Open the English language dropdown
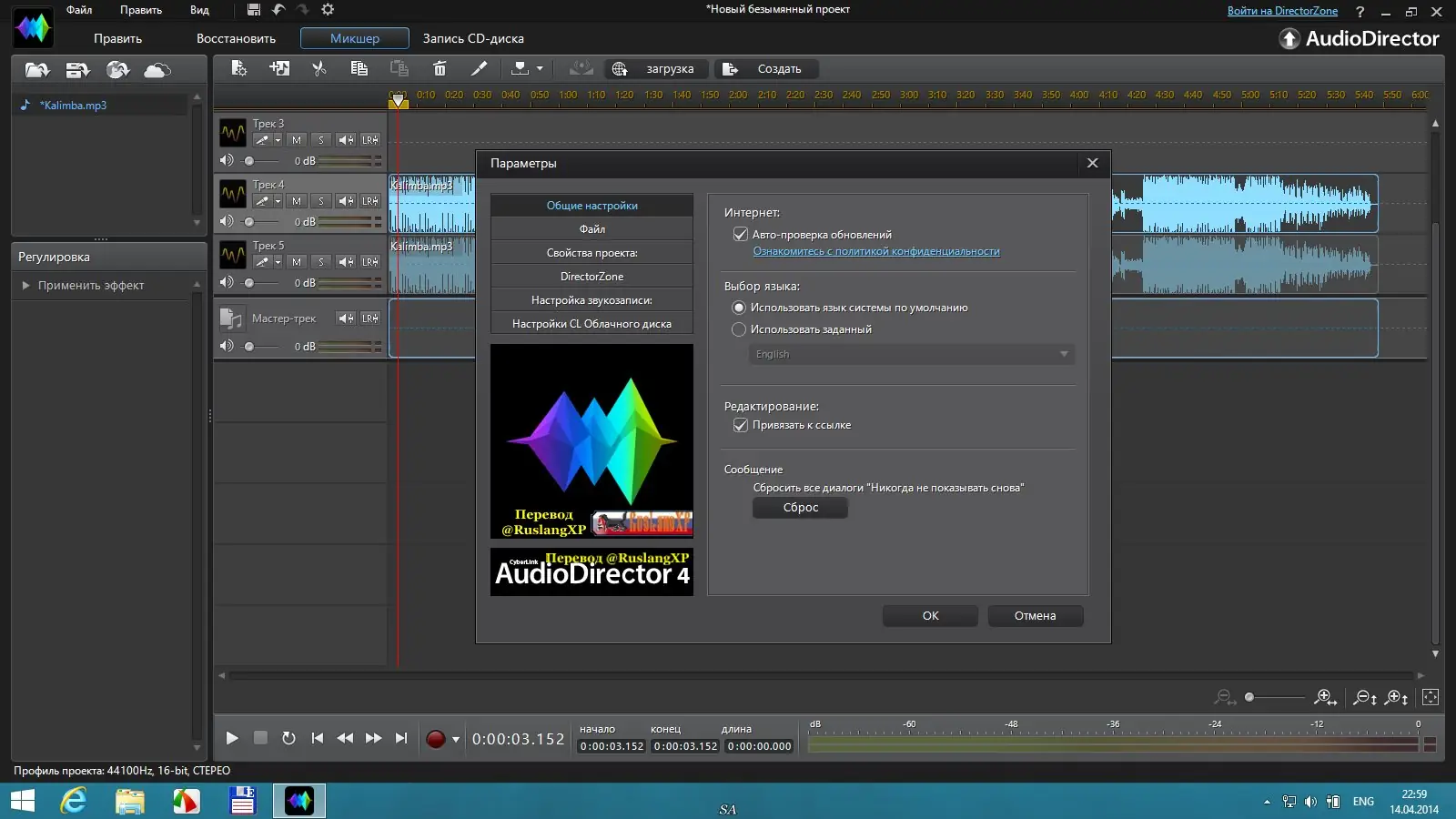The image size is (1456, 819). tap(911, 354)
